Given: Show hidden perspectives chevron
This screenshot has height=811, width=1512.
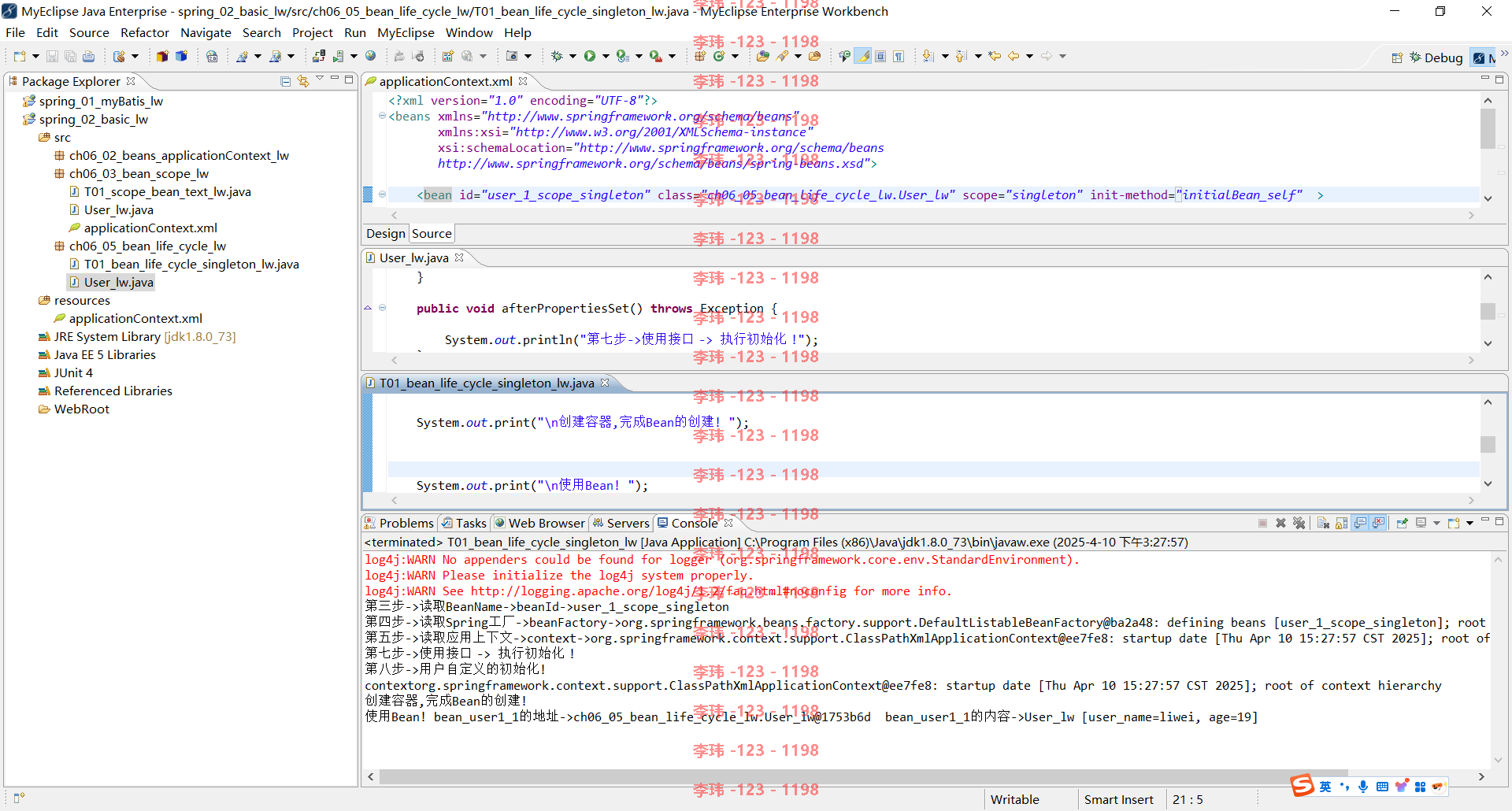Looking at the screenshot, I should [1504, 54].
